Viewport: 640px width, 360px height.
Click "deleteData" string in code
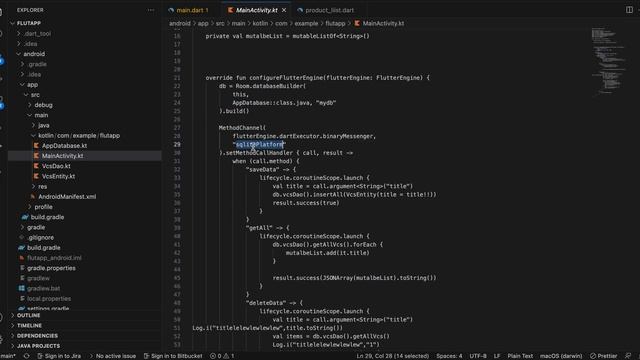click(x=266, y=303)
